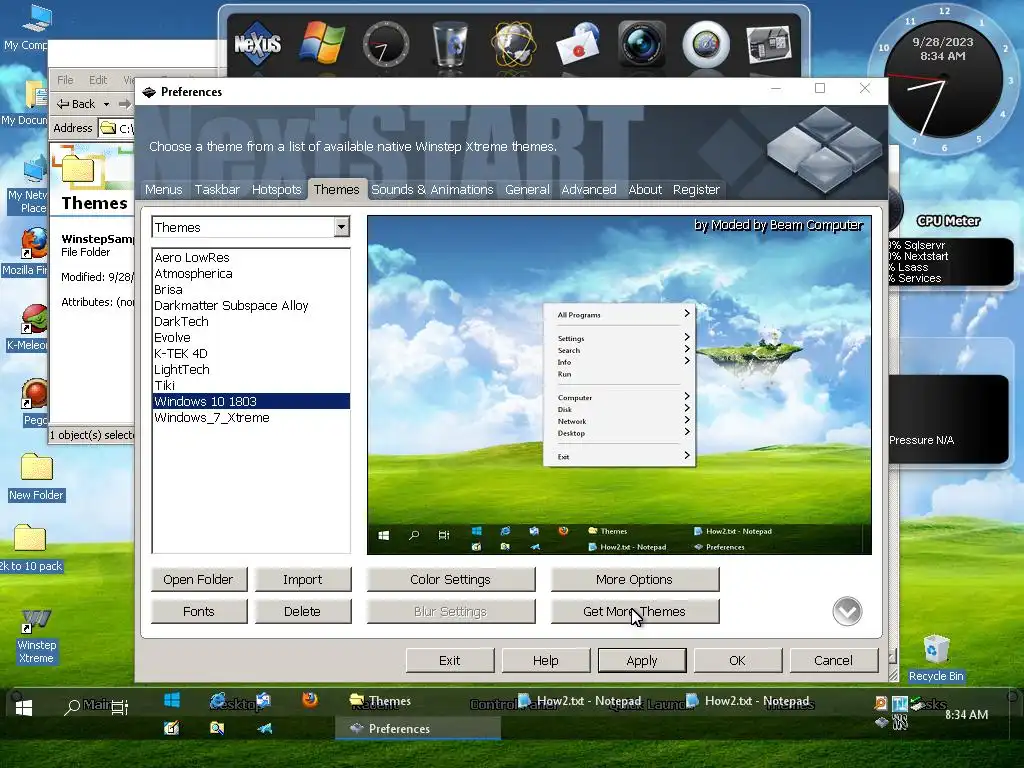Click Get More Themes button
Viewport: 1024px width, 768px height.
click(x=635, y=611)
